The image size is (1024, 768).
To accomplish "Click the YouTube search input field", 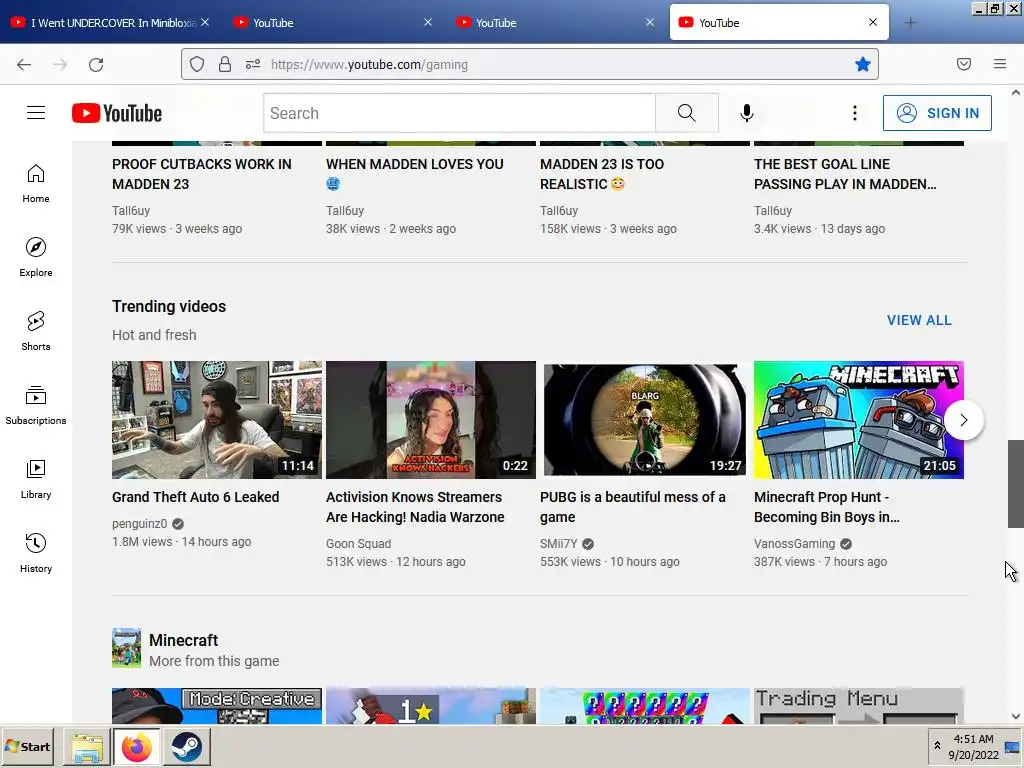I will point(459,113).
